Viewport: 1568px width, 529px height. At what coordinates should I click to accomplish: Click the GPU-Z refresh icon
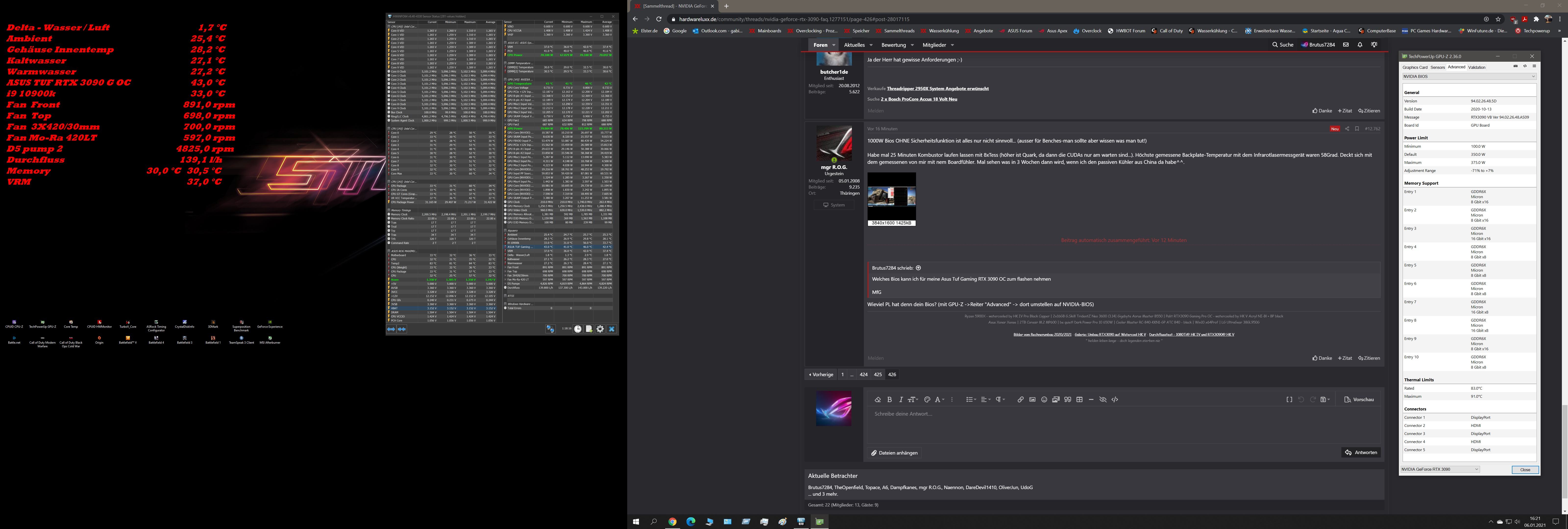tap(1525, 66)
